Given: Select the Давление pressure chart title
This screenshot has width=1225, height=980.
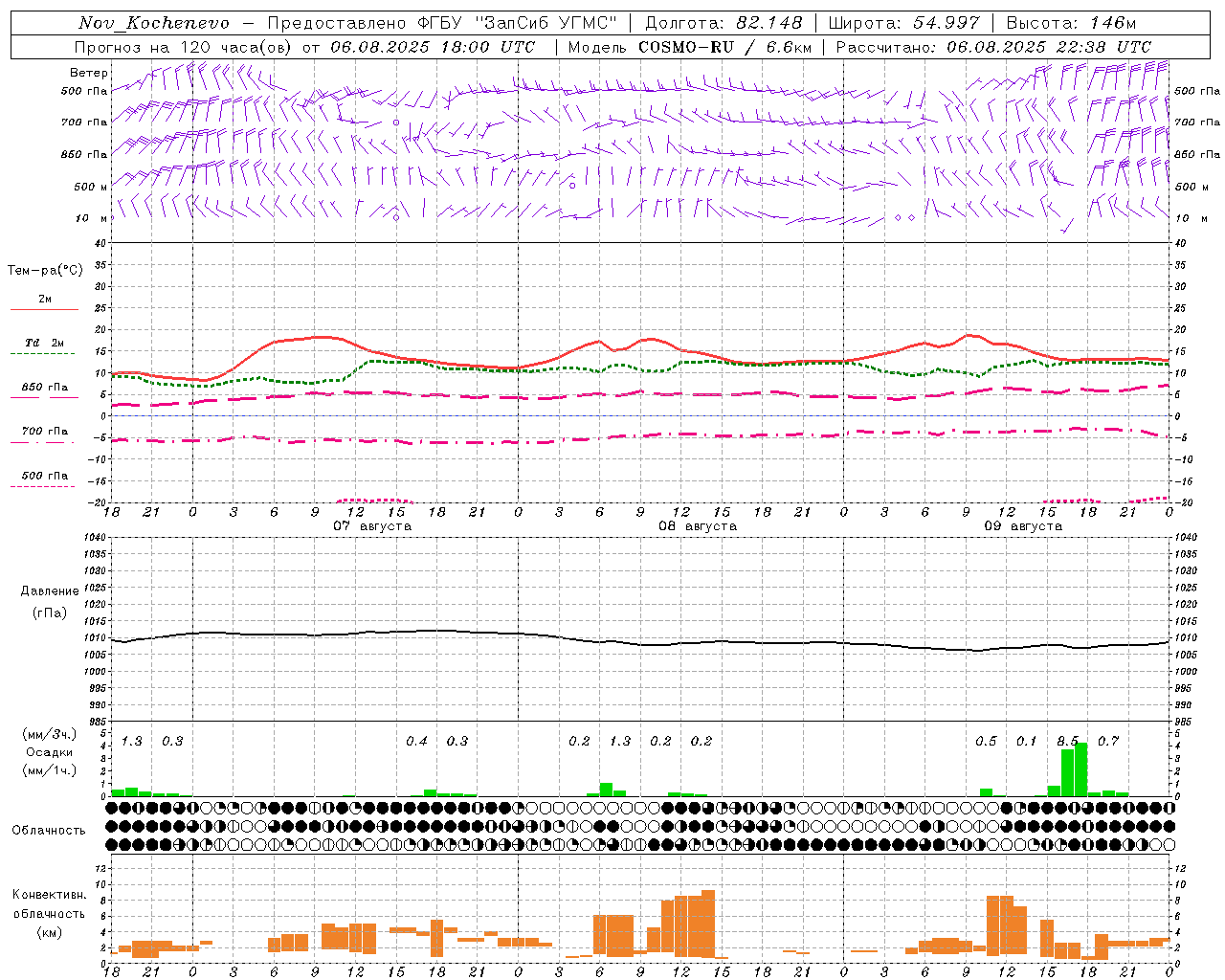Looking at the screenshot, I should (50, 591).
